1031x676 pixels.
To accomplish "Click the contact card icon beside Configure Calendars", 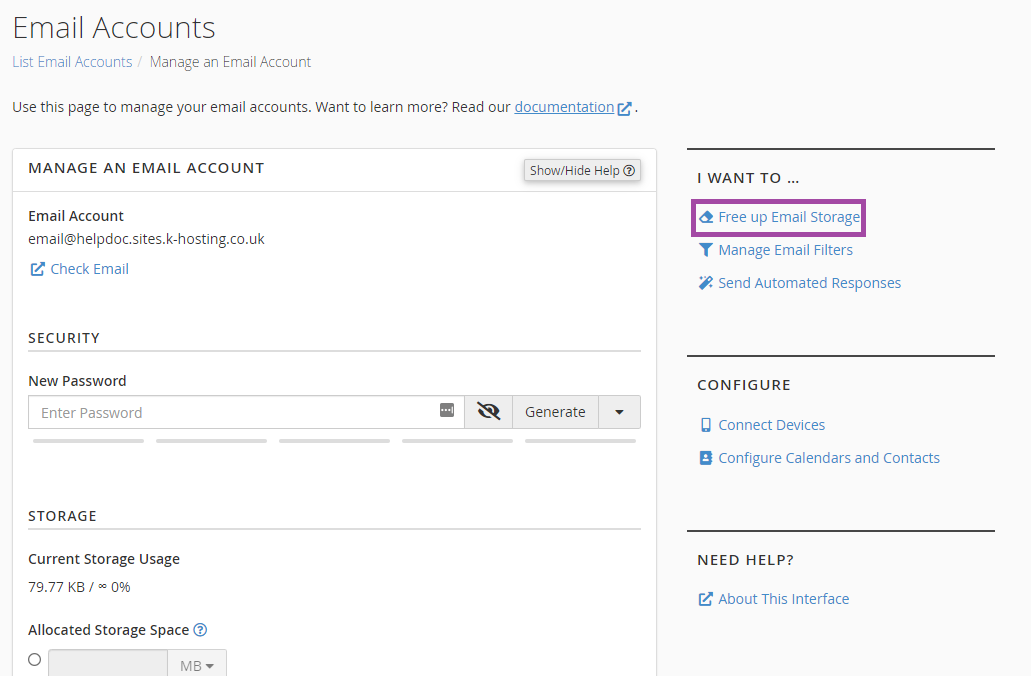I will [706, 458].
